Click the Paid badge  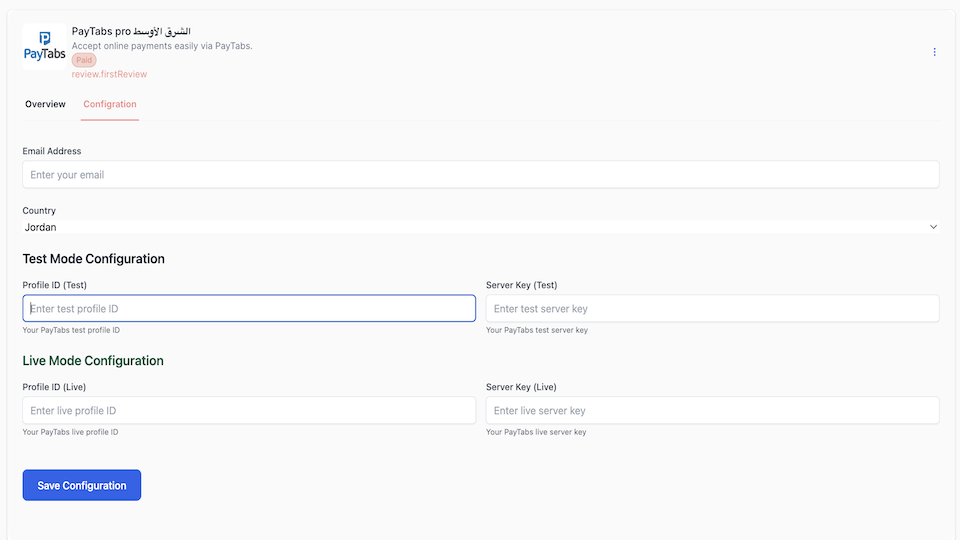click(84, 60)
